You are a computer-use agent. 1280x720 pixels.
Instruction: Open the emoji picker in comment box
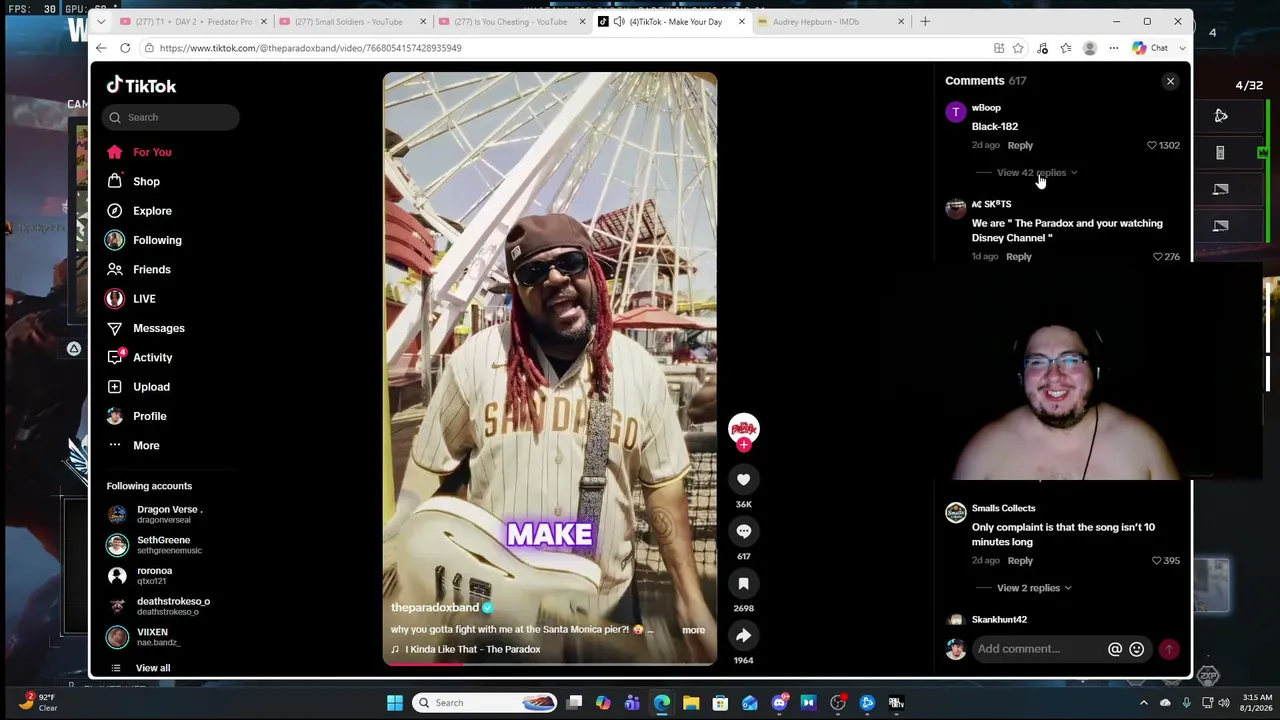coord(1136,650)
